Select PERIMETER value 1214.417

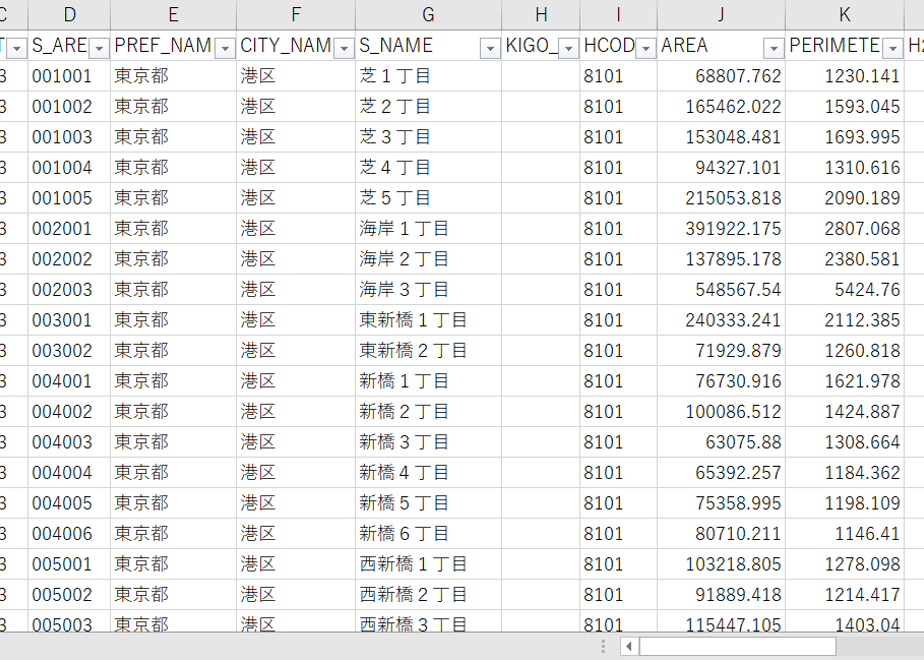click(x=844, y=595)
